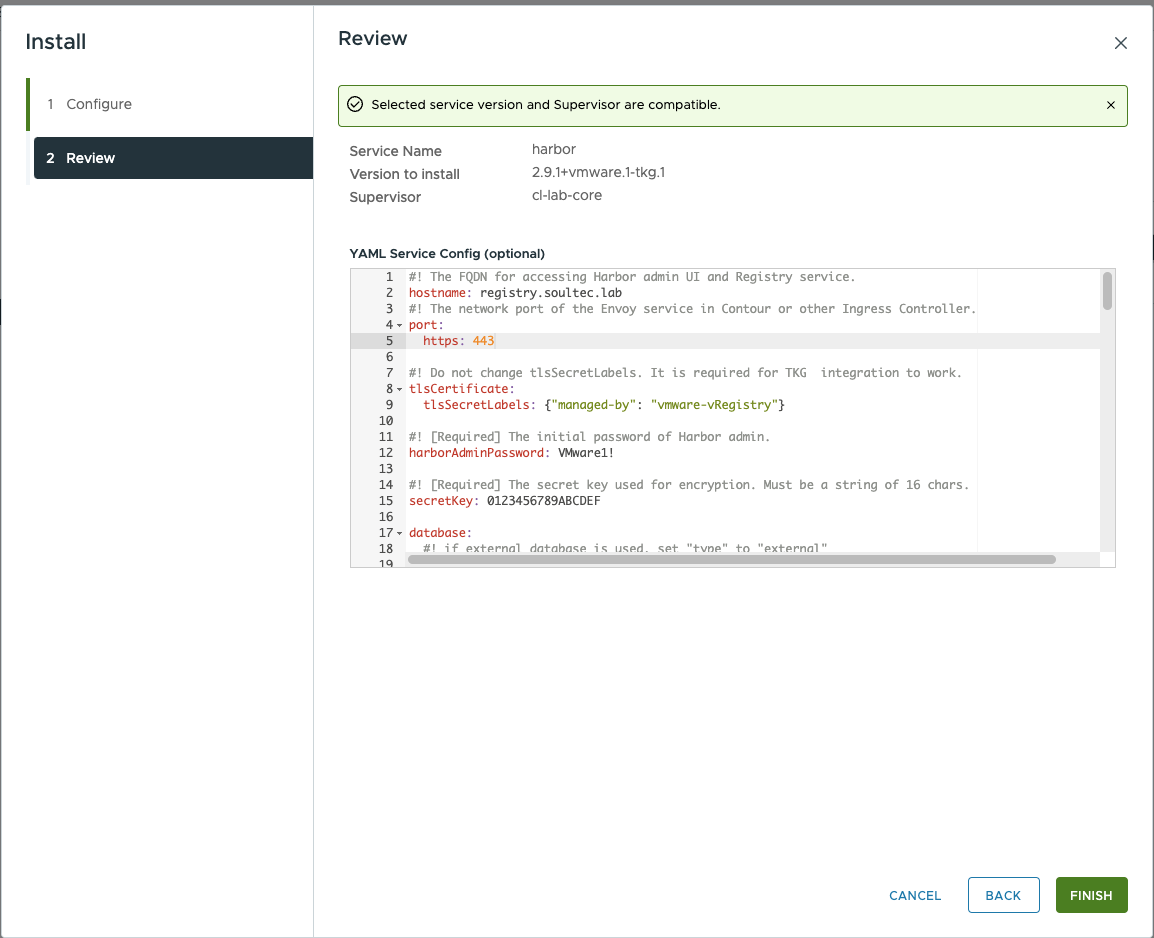The width and height of the screenshot is (1154, 938).
Task: Click the FINISH button
Action: click(1091, 895)
